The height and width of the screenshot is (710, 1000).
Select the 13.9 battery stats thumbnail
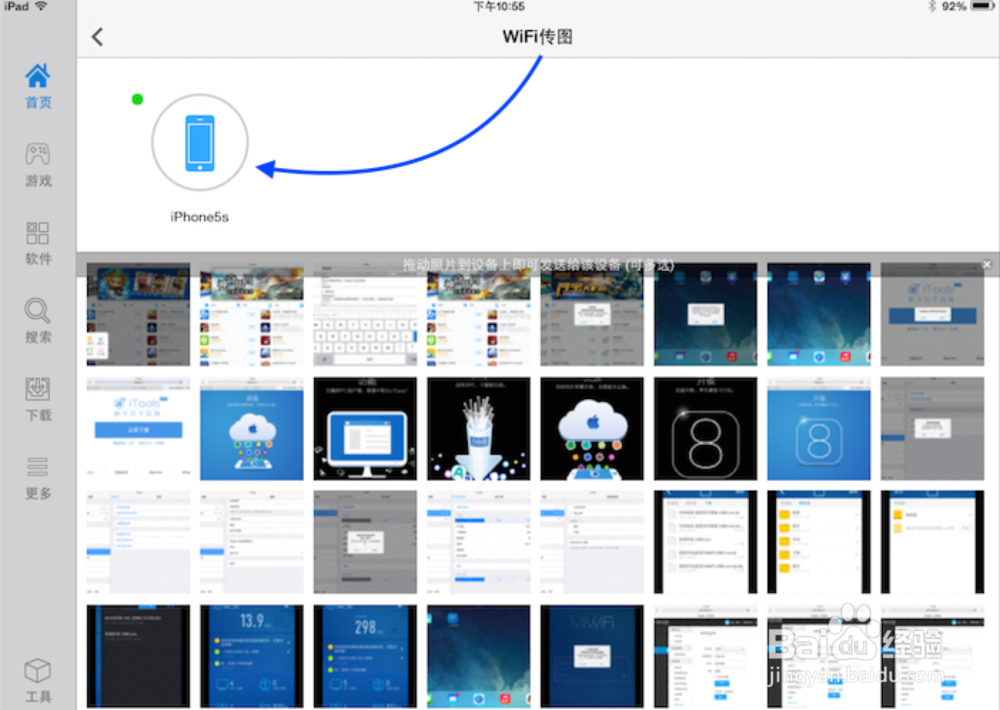[x=251, y=655]
